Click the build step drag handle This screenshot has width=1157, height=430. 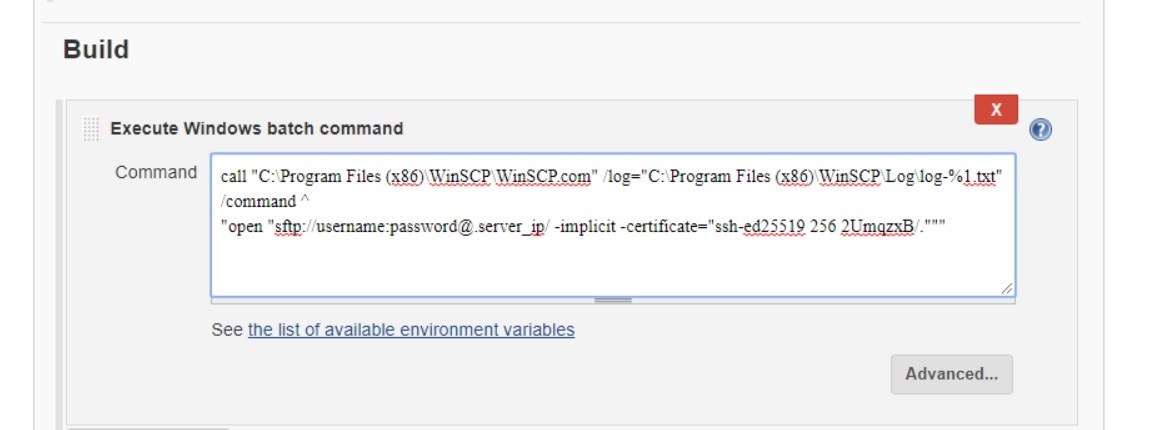(91, 129)
